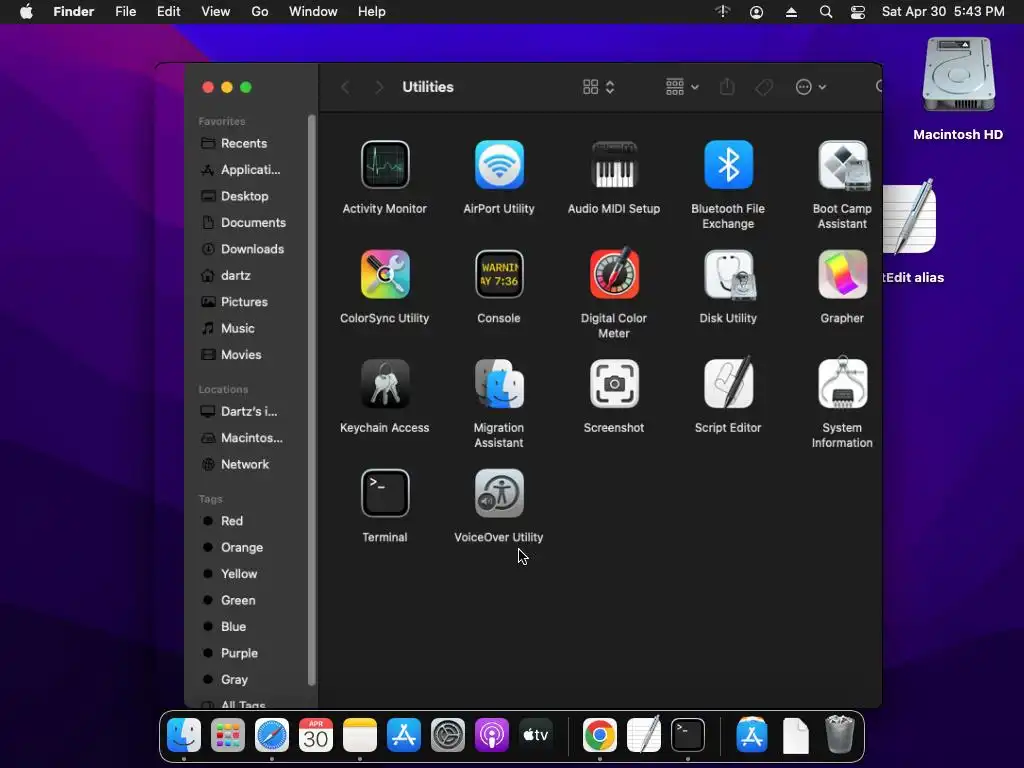Open Control Center in menu bar
The height and width of the screenshot is (768, 1024).
click(857, 12)
